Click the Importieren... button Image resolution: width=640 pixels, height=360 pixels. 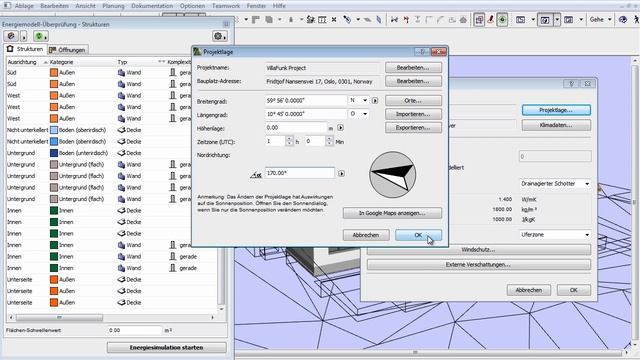point(413,114)
